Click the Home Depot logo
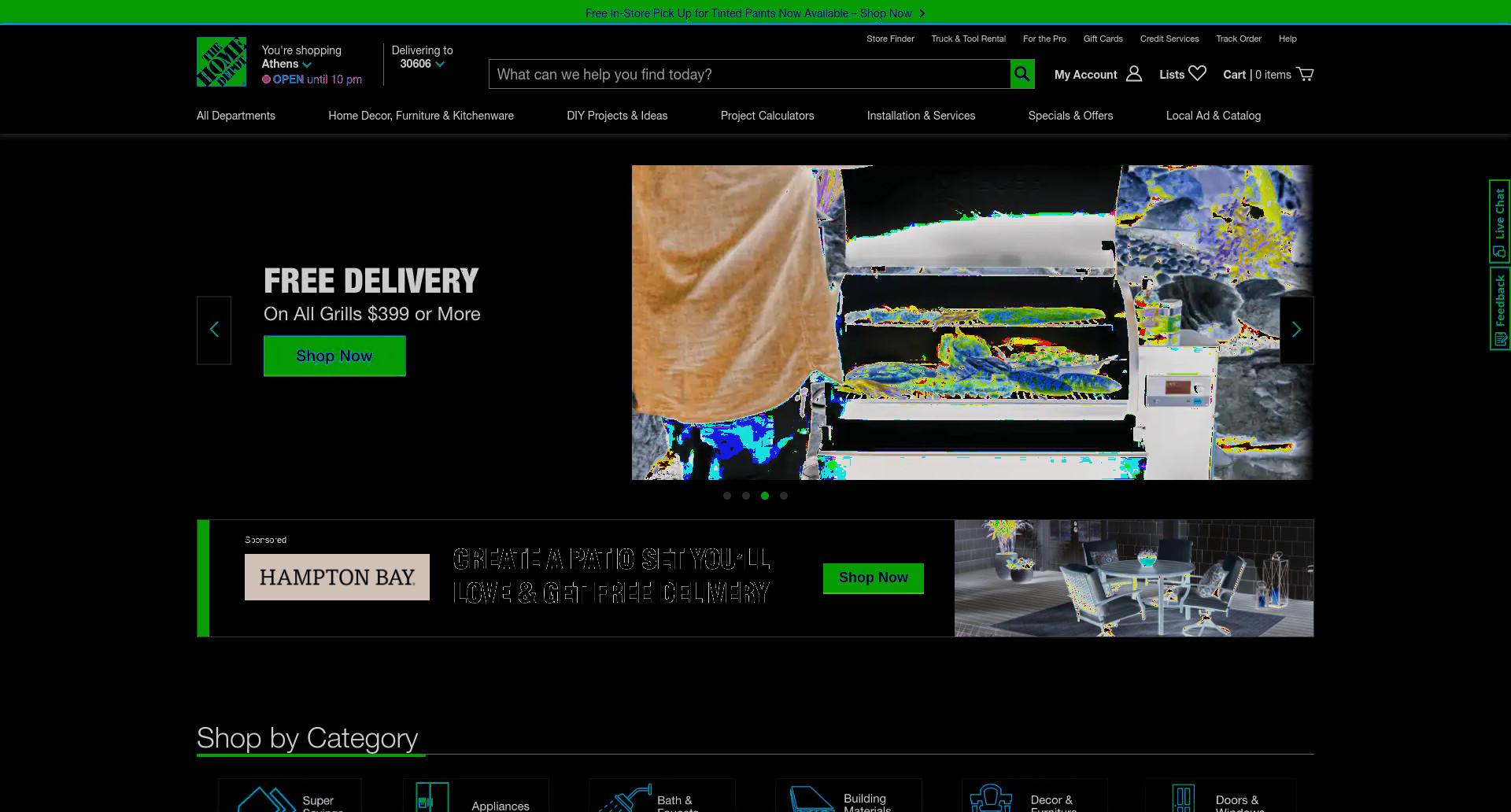Image resolution: width=1511 pixels, height=812 pixels. 221,61
